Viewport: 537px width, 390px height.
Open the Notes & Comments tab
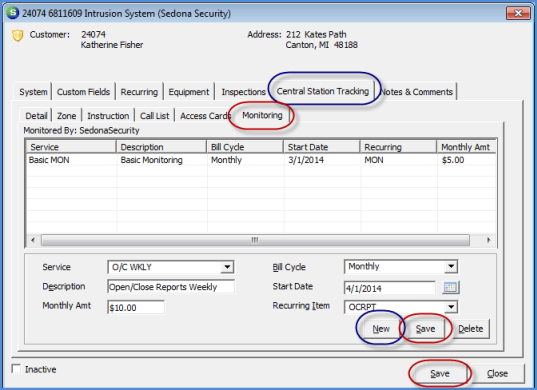417,92
